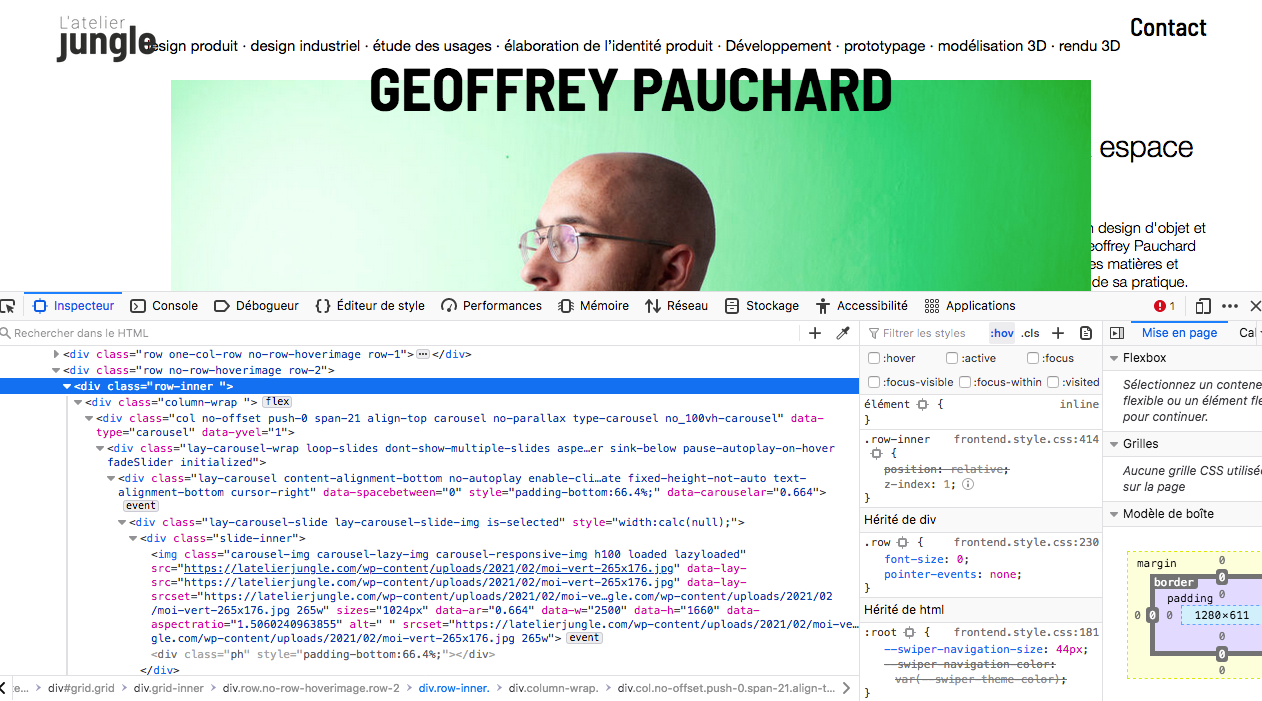Screen dimensions: 1262x701
Task: Toggle the .cls class panel button
Action: 1030,333
